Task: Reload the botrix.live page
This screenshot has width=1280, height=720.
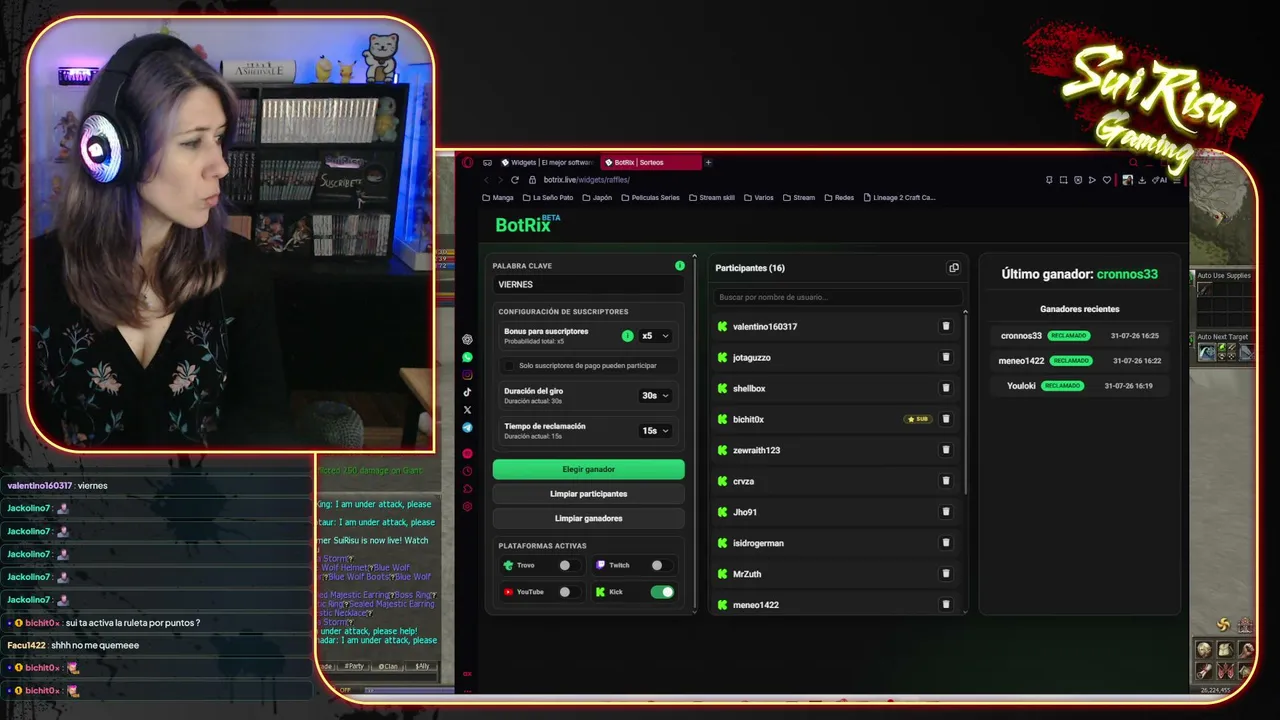Action: click(x=515, y=180)
